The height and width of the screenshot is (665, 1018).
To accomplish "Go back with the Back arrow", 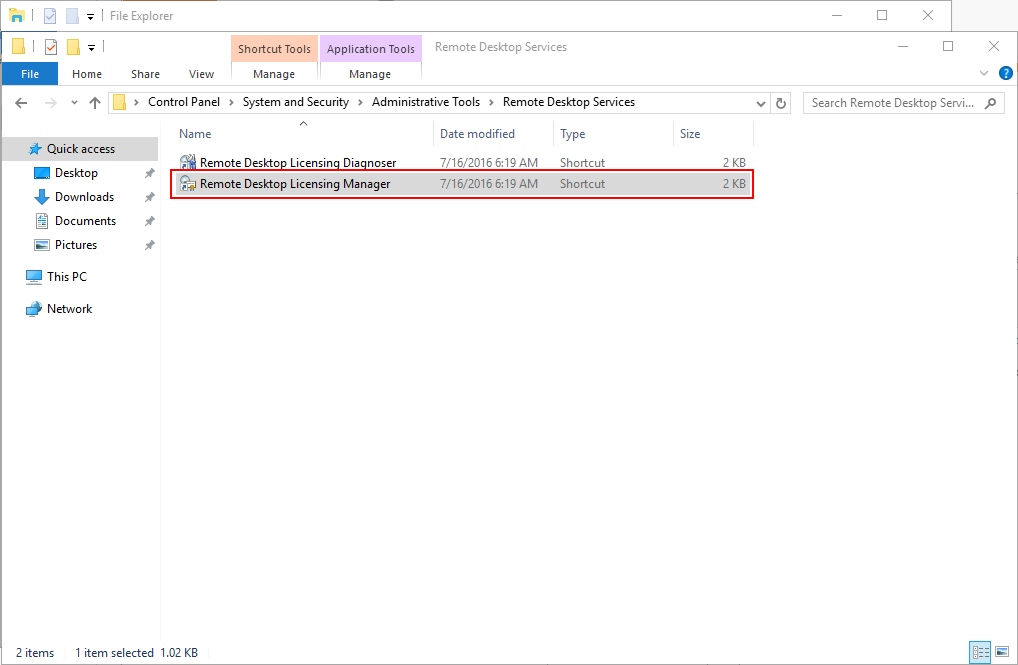I will (21, 103).
